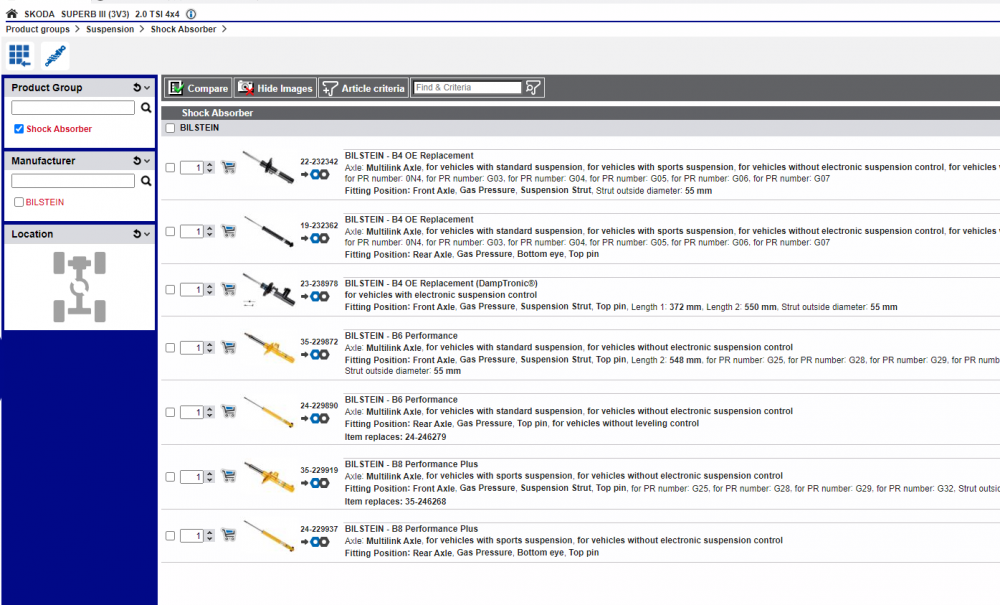Expand chevron after Shock Absorber breadcrumb
The height and width of the screenshot is (605, 1000).
pos(224,29)
